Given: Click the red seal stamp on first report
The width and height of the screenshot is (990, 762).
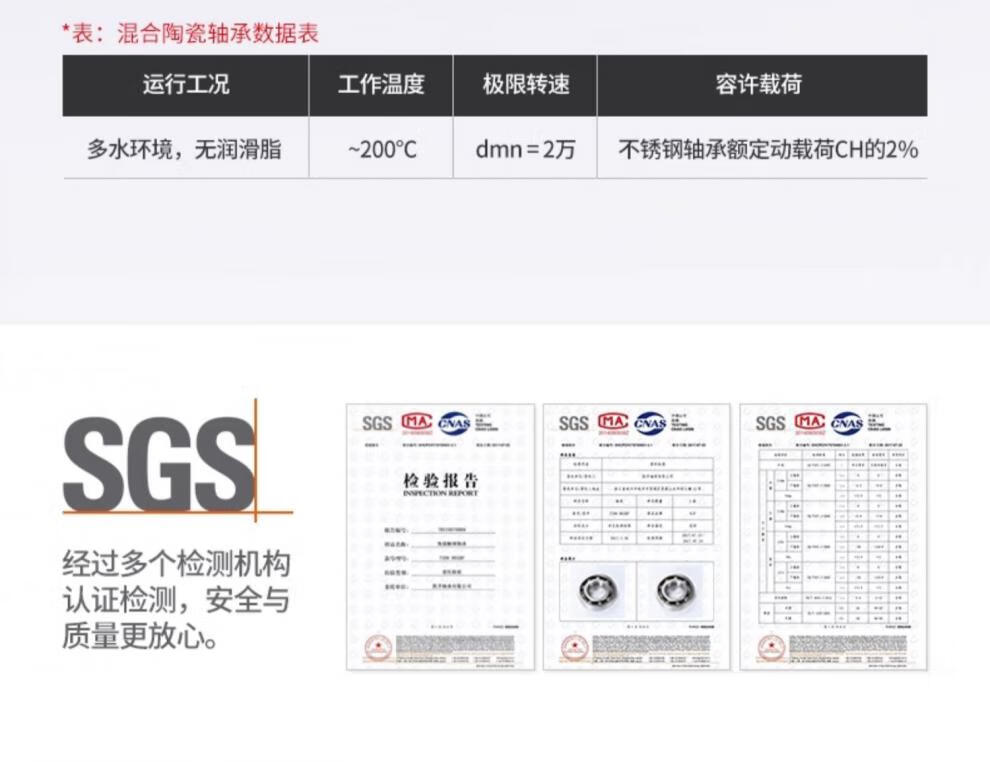Looking at the screenshot, I should [x=378, y=648].
